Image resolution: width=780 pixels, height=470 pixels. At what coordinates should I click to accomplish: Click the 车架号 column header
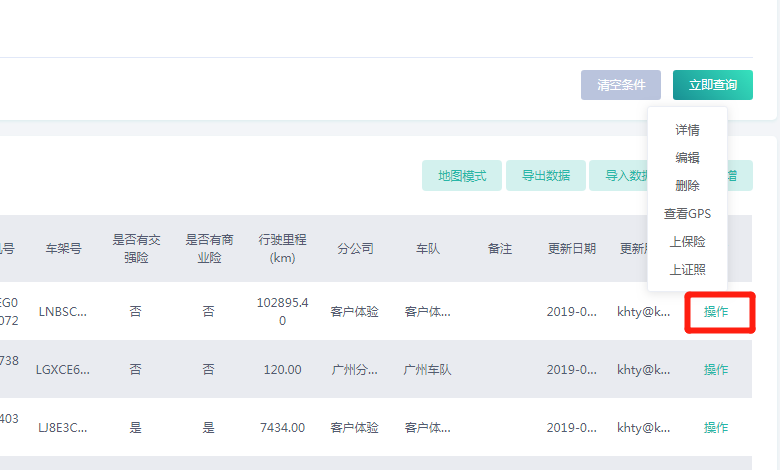pos(63,248)
